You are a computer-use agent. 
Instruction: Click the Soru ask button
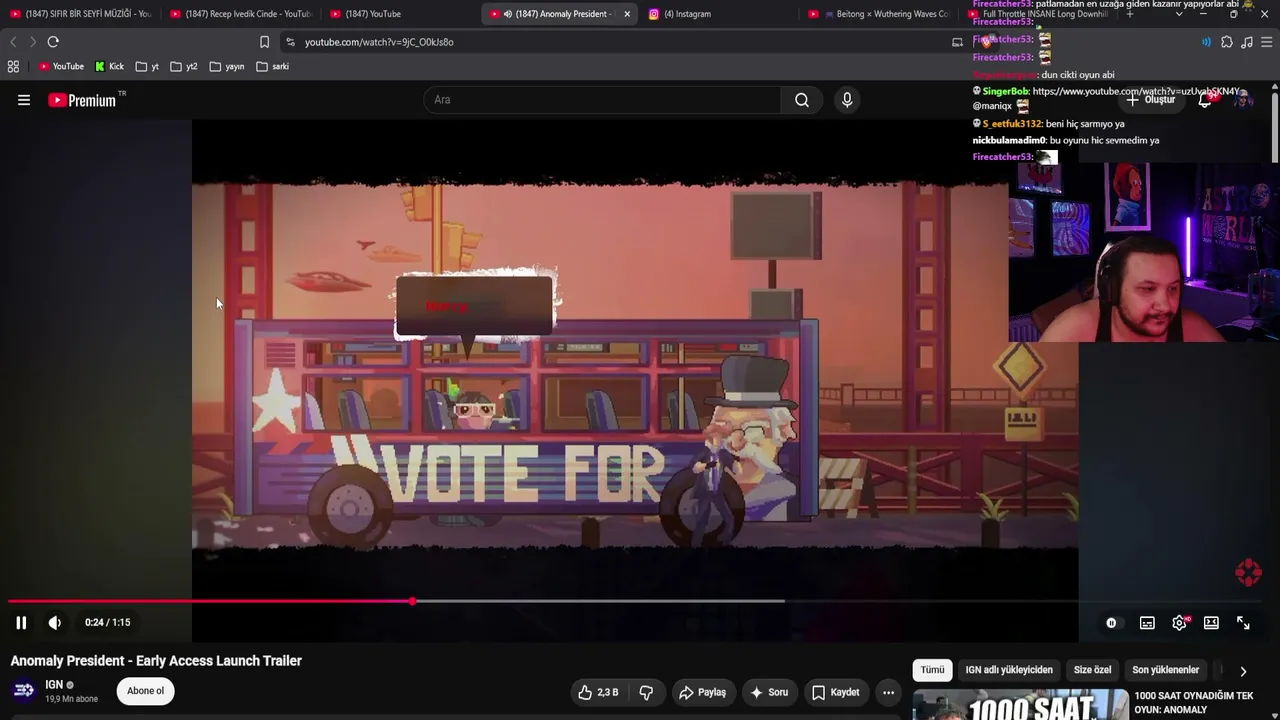(x=770, y=692)
